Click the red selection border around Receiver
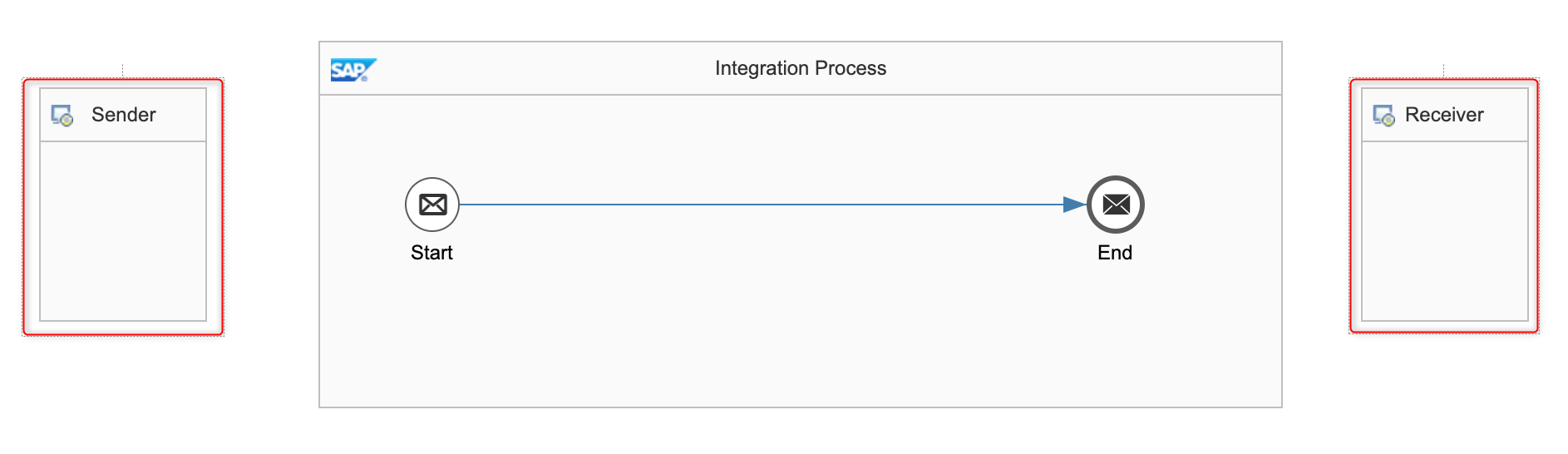1568x454 pixels. point(1537,208)
